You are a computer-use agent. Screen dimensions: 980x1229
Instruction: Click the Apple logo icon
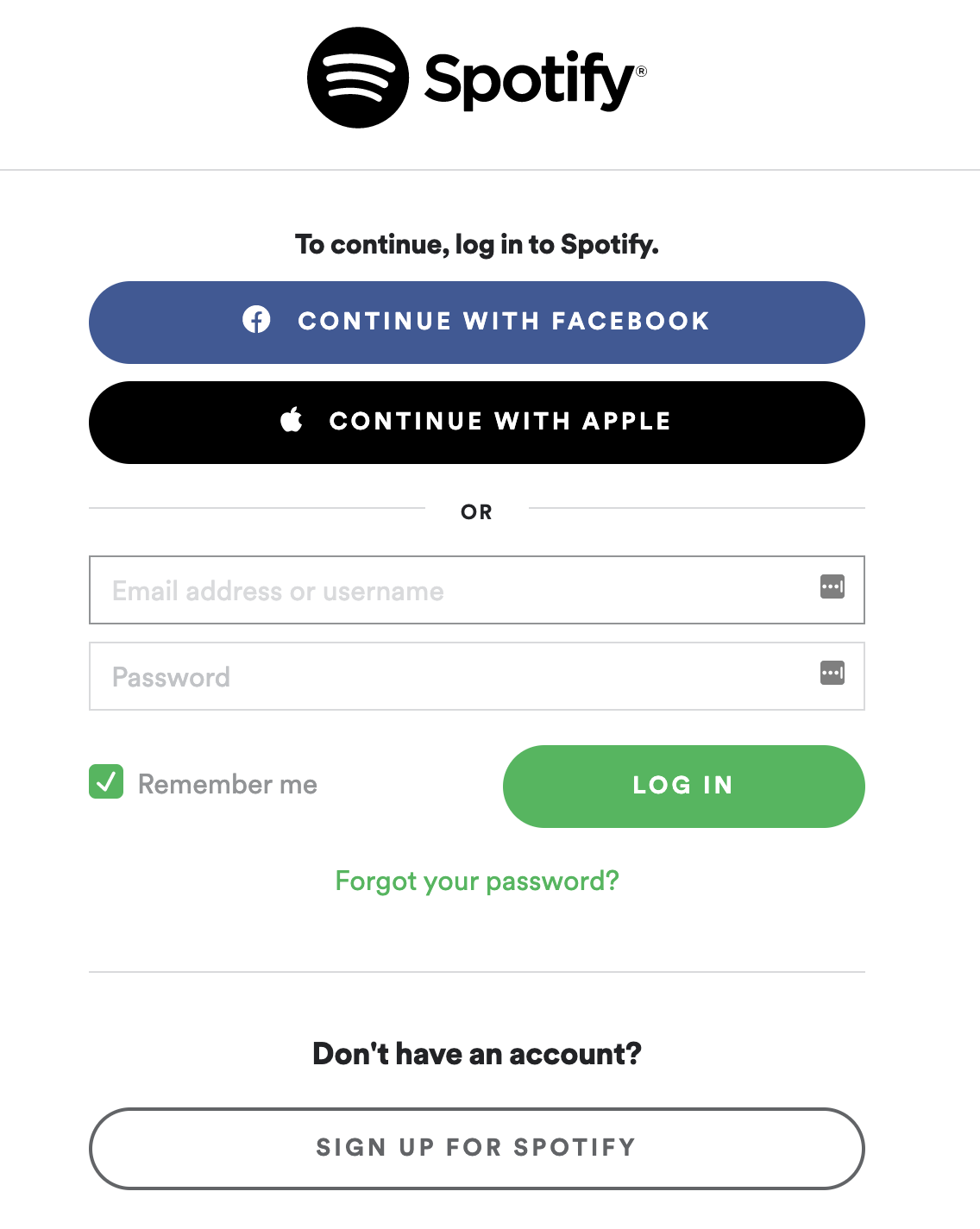coord(292,420)
